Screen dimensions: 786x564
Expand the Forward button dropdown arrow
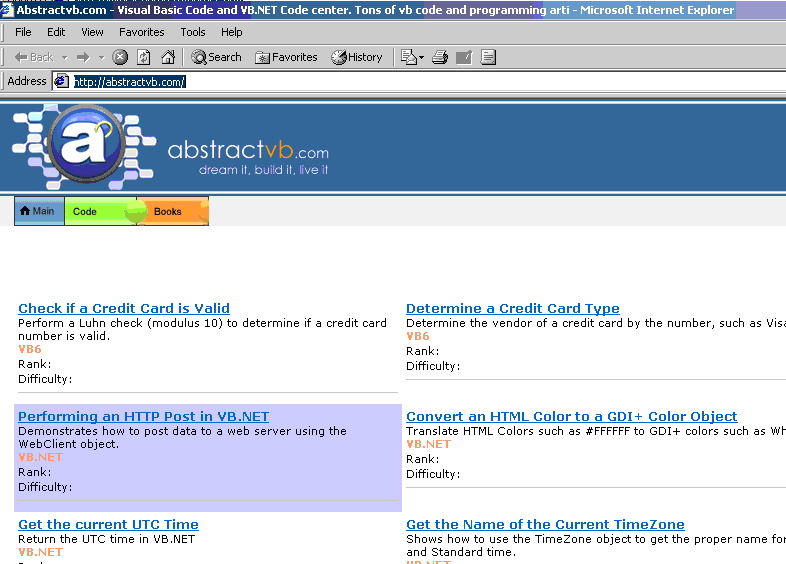(x=101, y=57)
